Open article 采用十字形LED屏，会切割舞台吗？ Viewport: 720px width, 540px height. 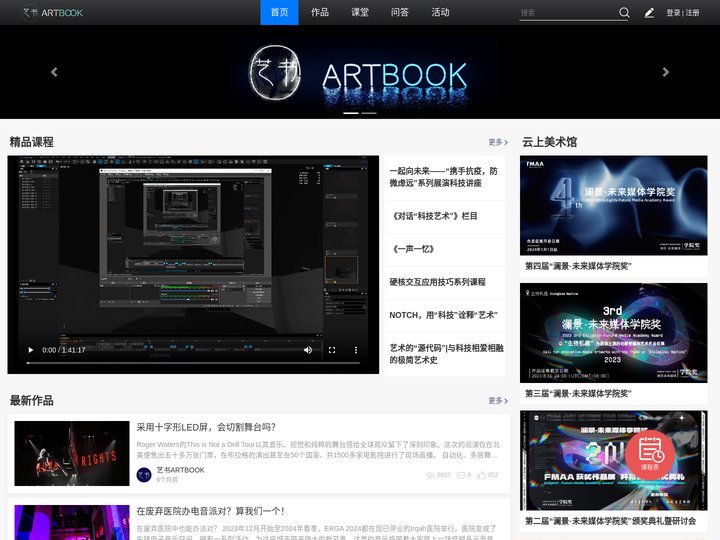coord(206,428)
